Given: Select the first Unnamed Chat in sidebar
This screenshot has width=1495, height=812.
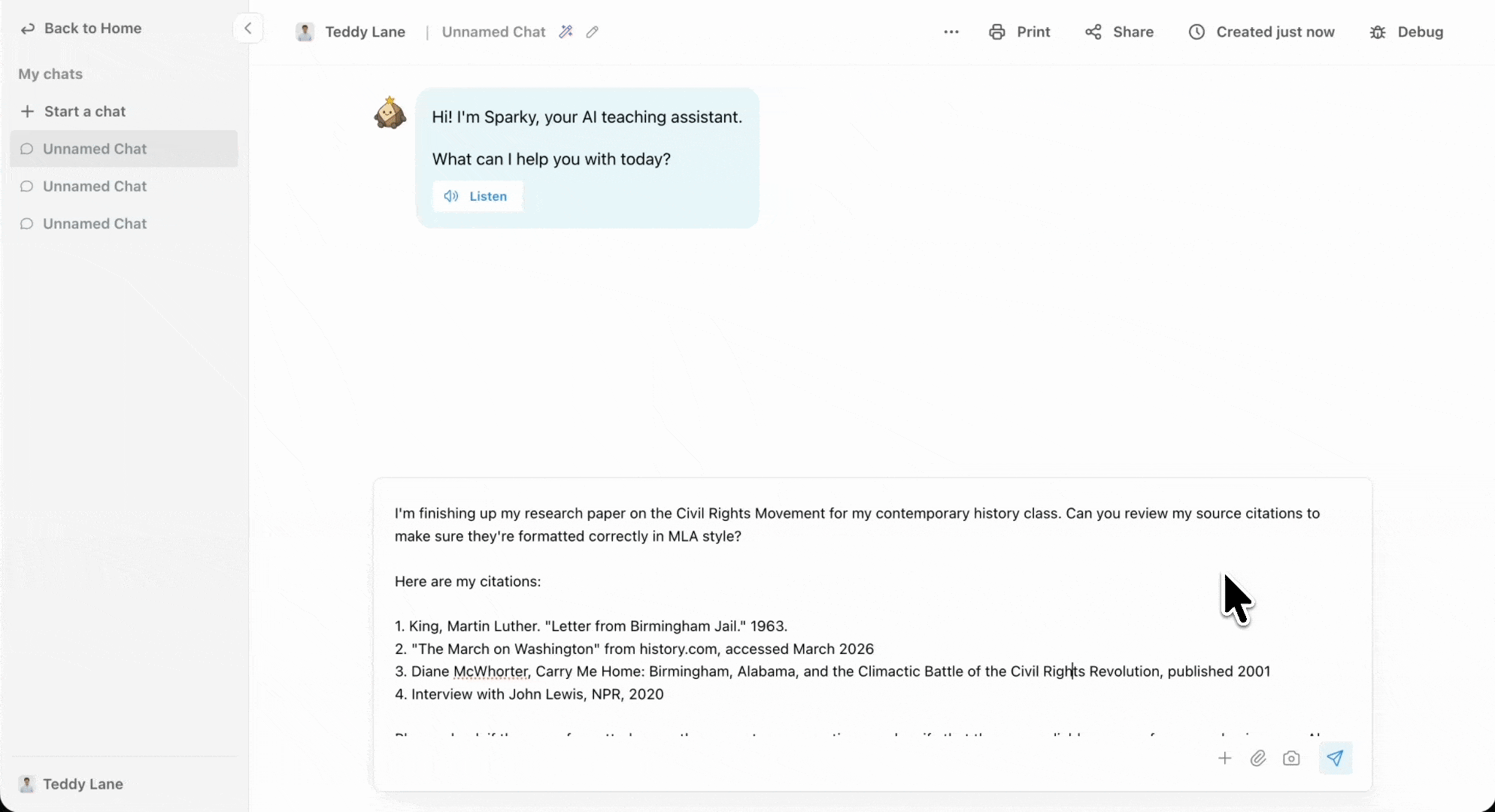Looking at the screenshot, I should point(124,149).
